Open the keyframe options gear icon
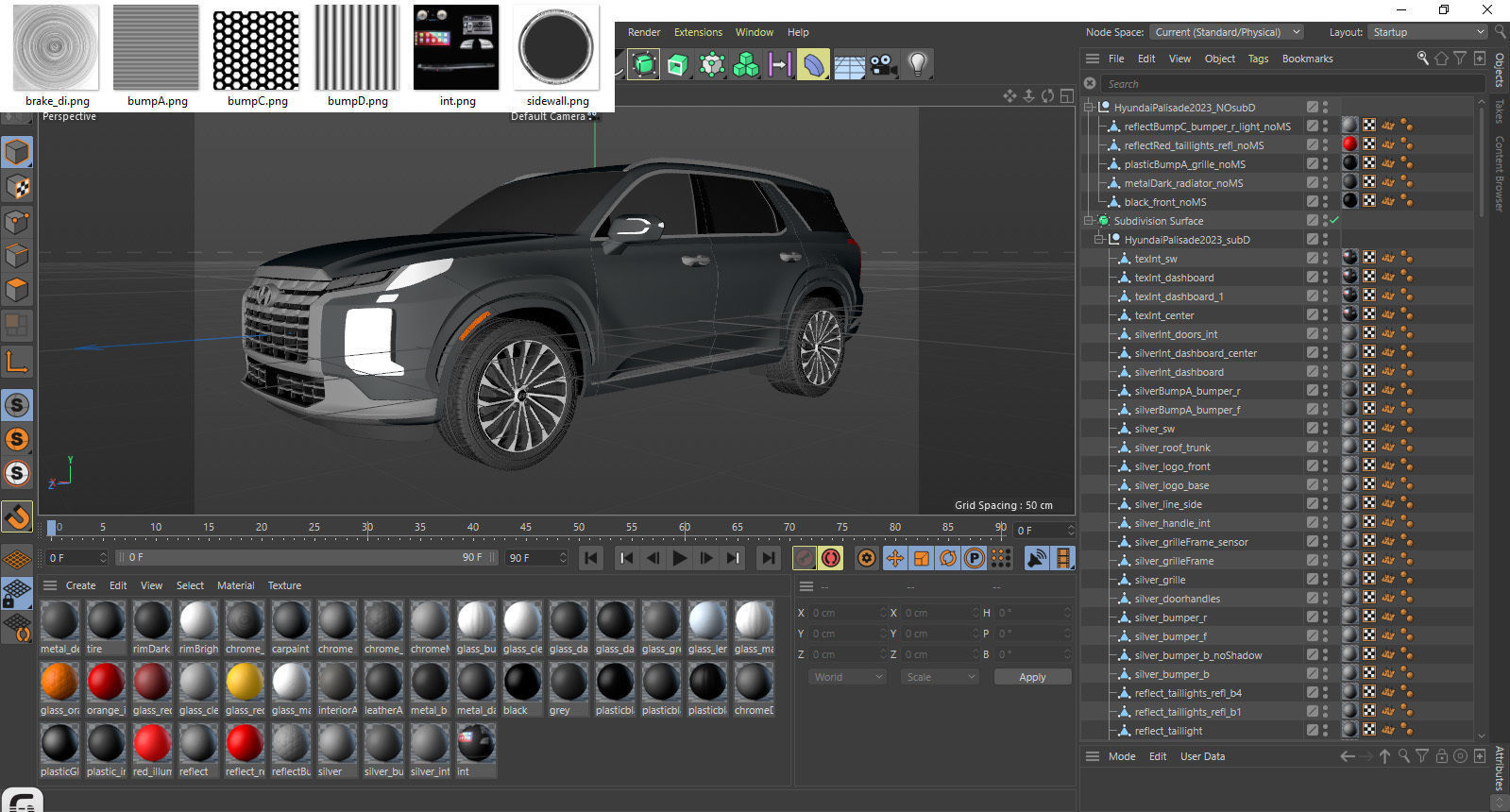 click(x=866, y=558)
